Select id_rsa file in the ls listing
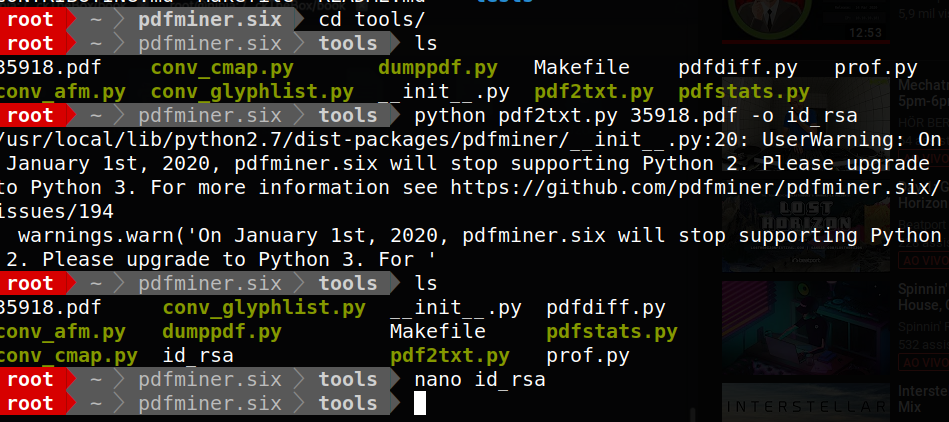This screenshot has width=949, height=422. (198, 355)
